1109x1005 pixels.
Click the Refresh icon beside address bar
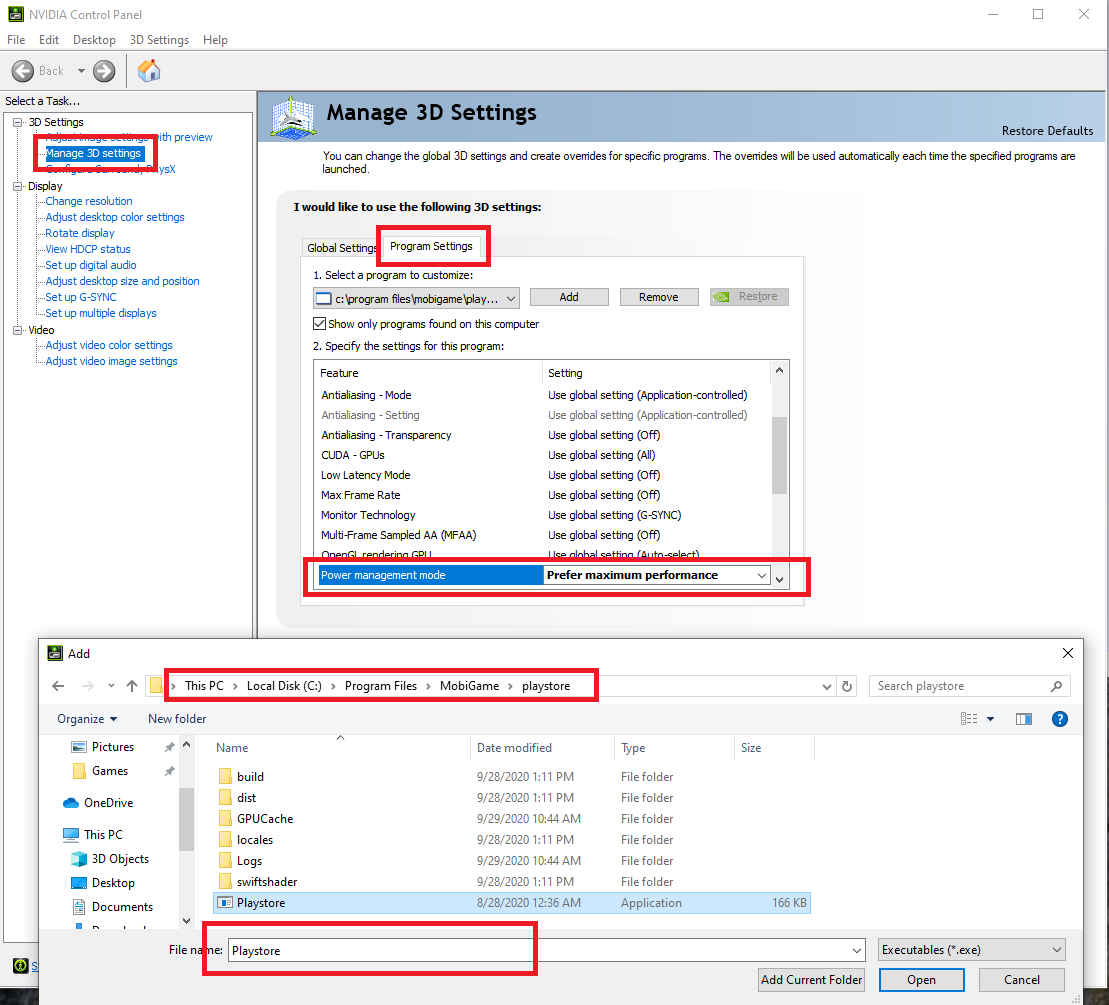coord(848,686)
